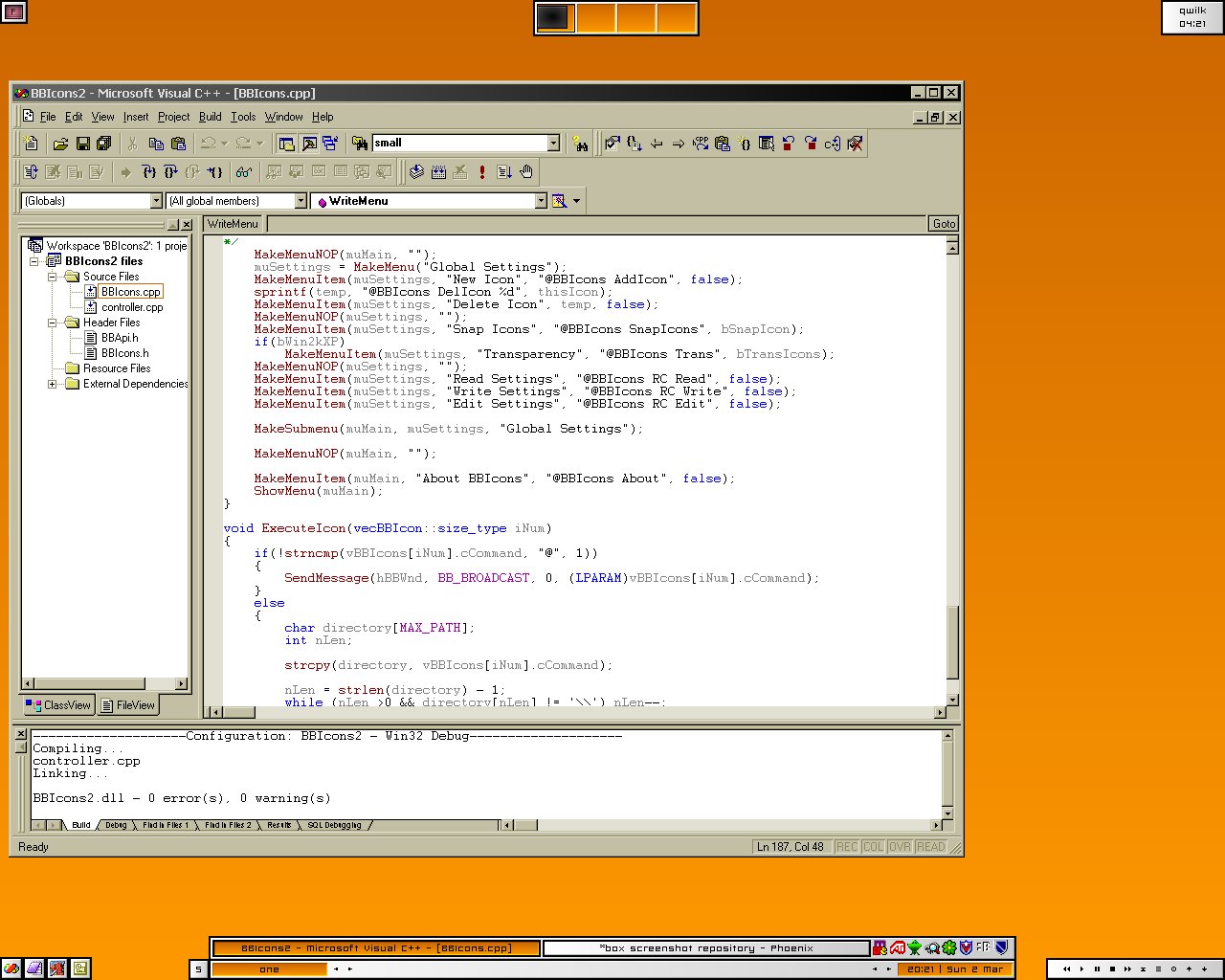Click the Search help binoculars icon

[x=580, y=144]
